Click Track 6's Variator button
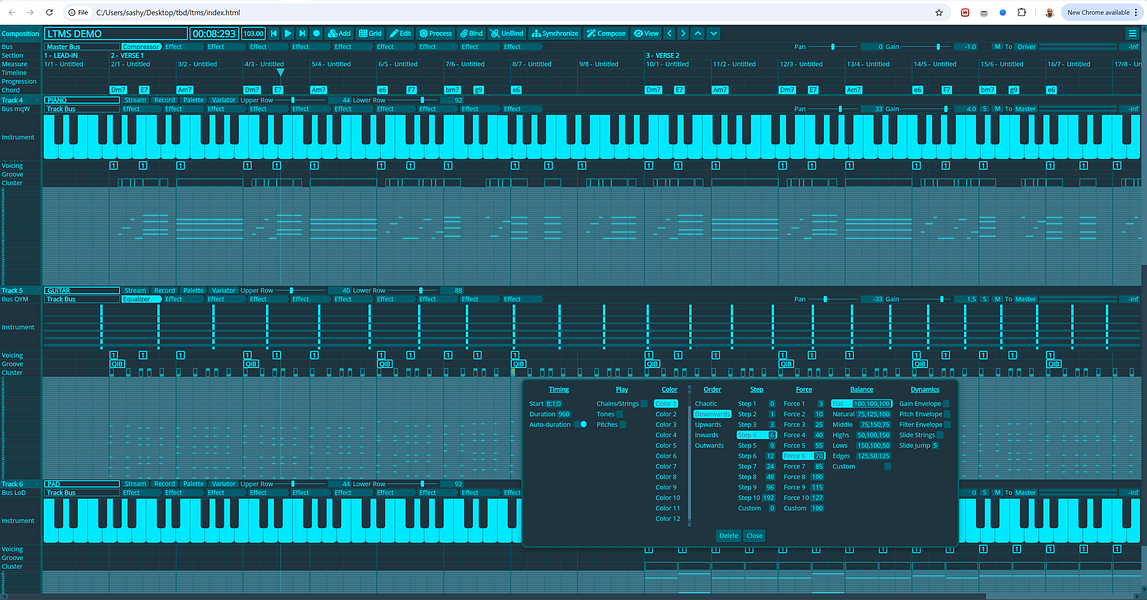Viewport: 1147px width, 600px height. click(x=223, y=484)
